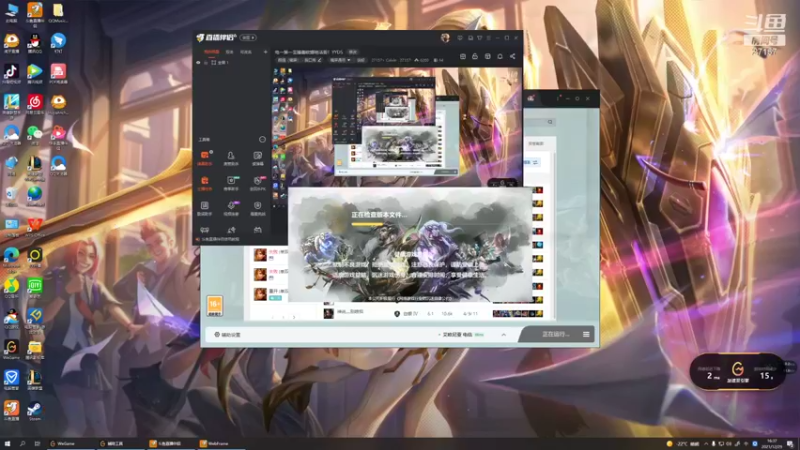Open the WeChat desktop icon
Viewport: 800px width, 450px height.
pyautogui.click(x=35, y=134)
